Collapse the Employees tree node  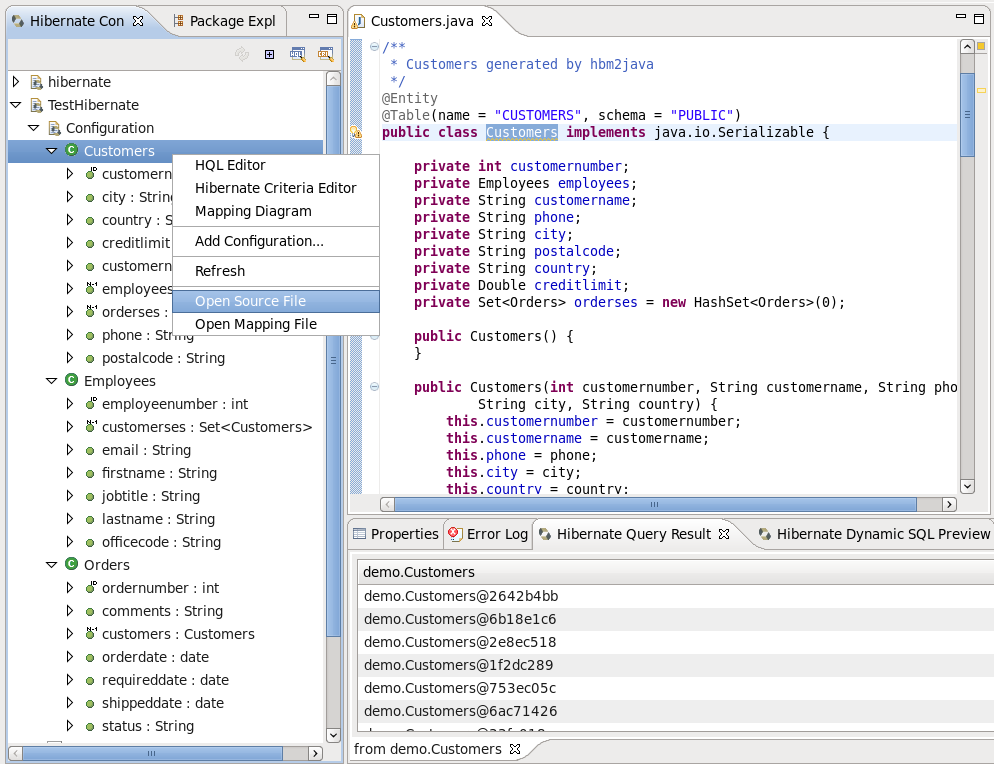pyautogui.click(x=51, y=381)
